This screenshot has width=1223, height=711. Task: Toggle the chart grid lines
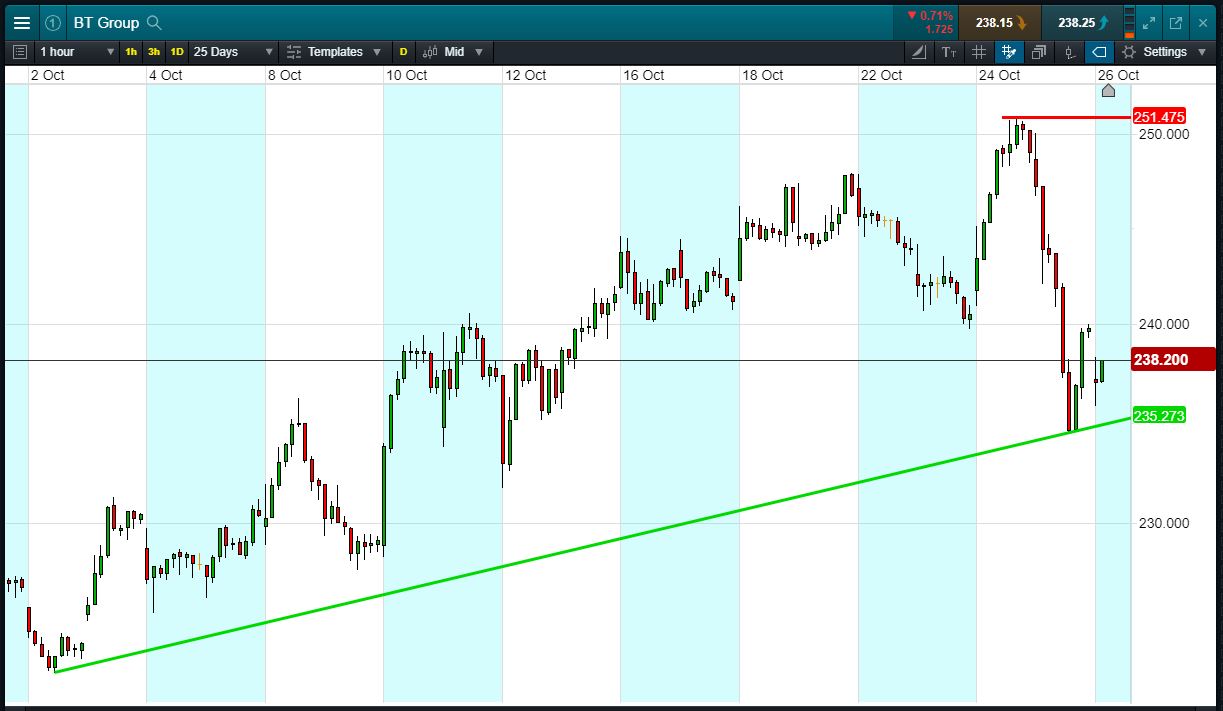[979, 51]
